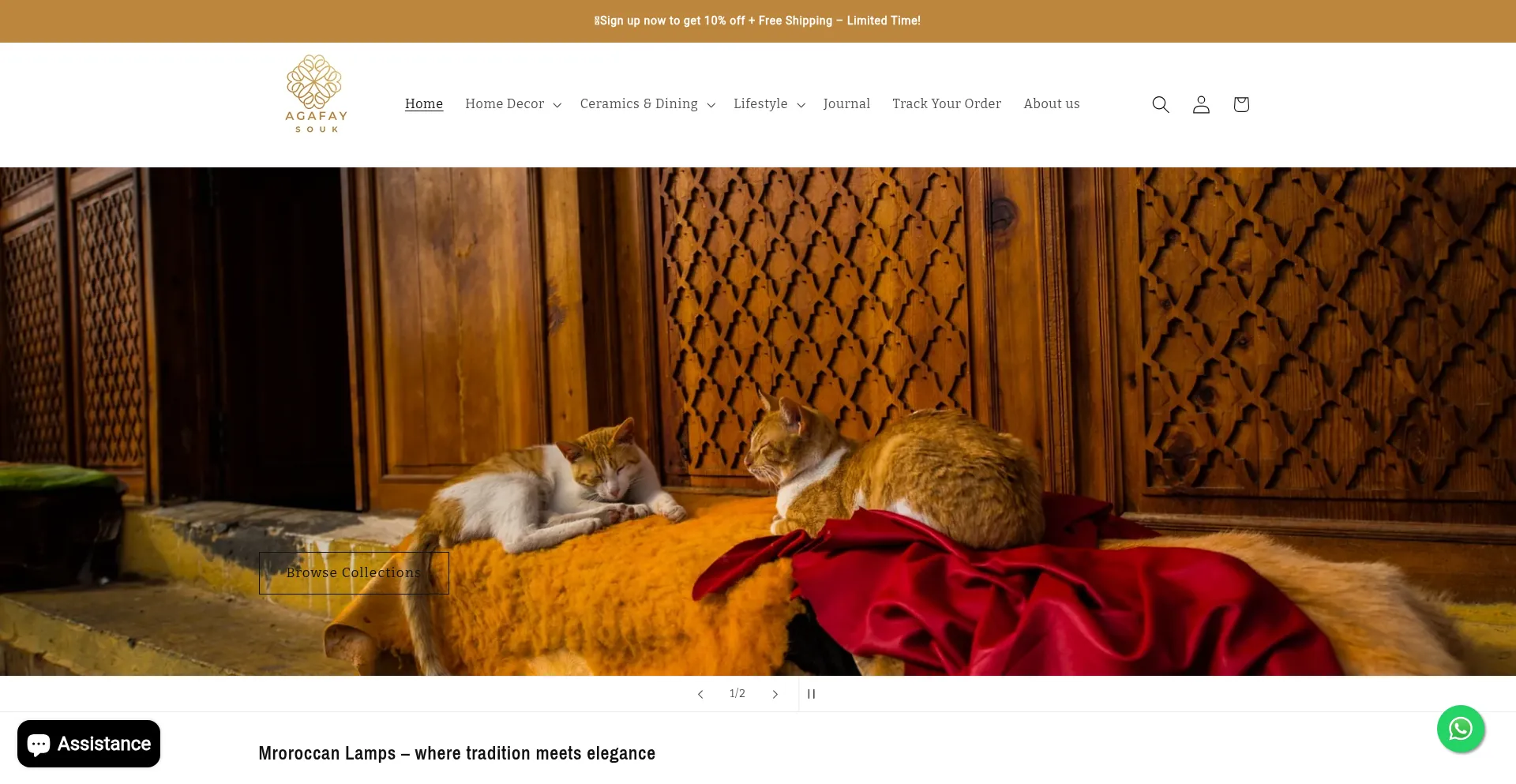Open the Assistance chat widget

[88, 744]
